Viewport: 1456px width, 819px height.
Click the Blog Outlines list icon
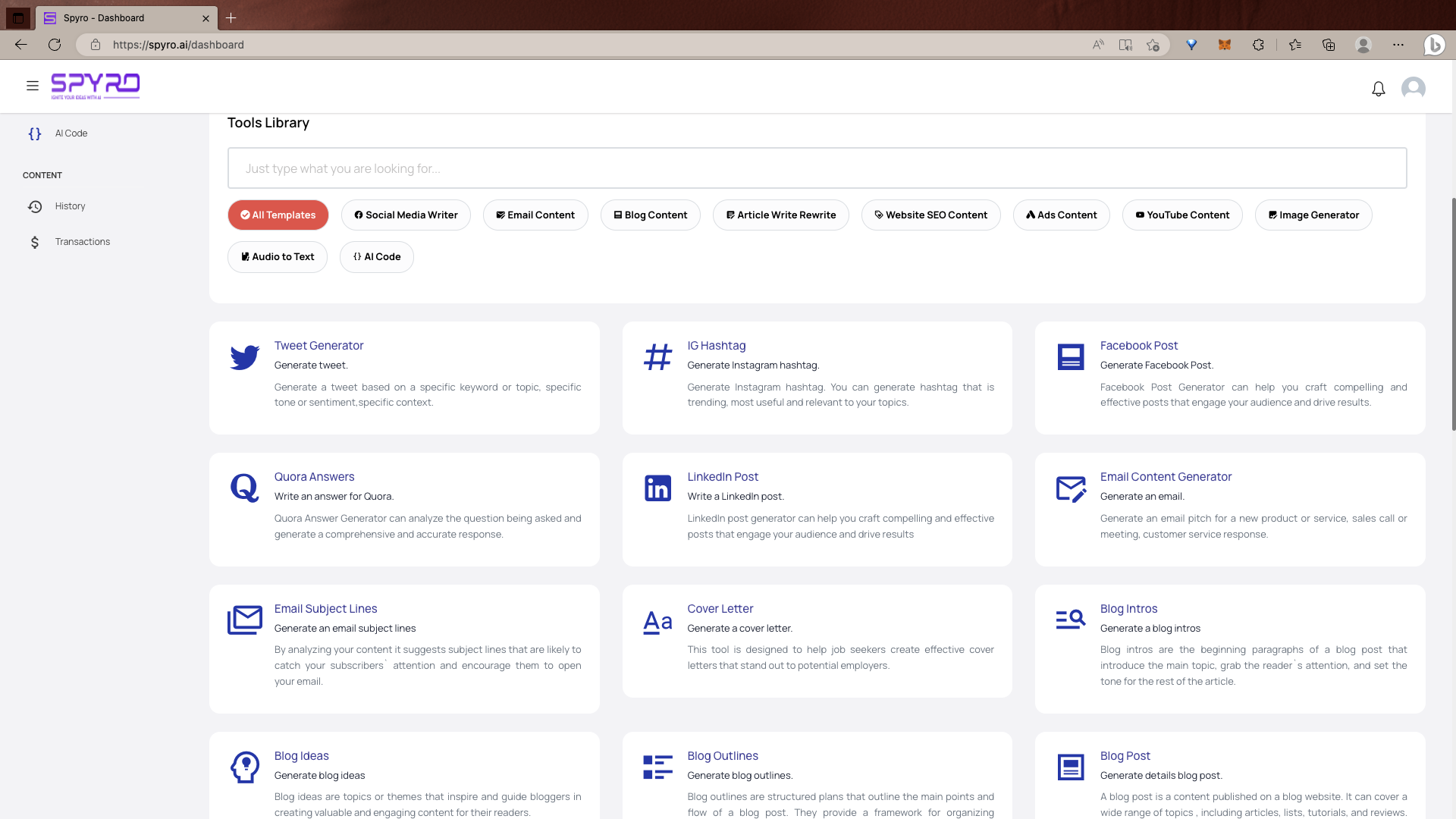[x=657, y=767]
